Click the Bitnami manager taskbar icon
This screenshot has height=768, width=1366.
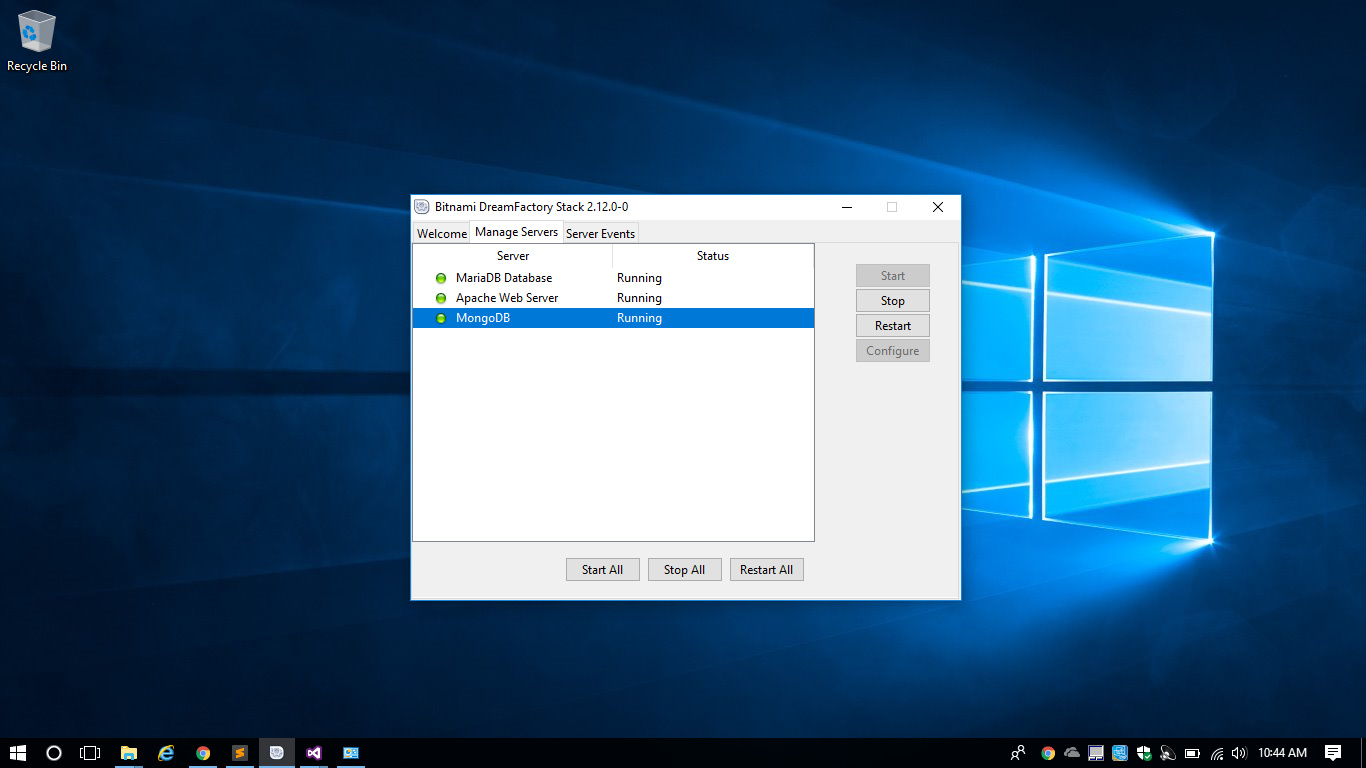click(277, 753)
